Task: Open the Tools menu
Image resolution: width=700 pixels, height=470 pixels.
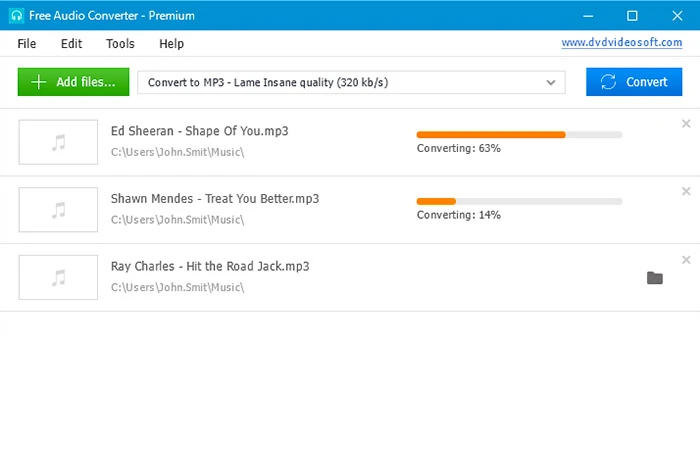Action: [x=120, y=44]
